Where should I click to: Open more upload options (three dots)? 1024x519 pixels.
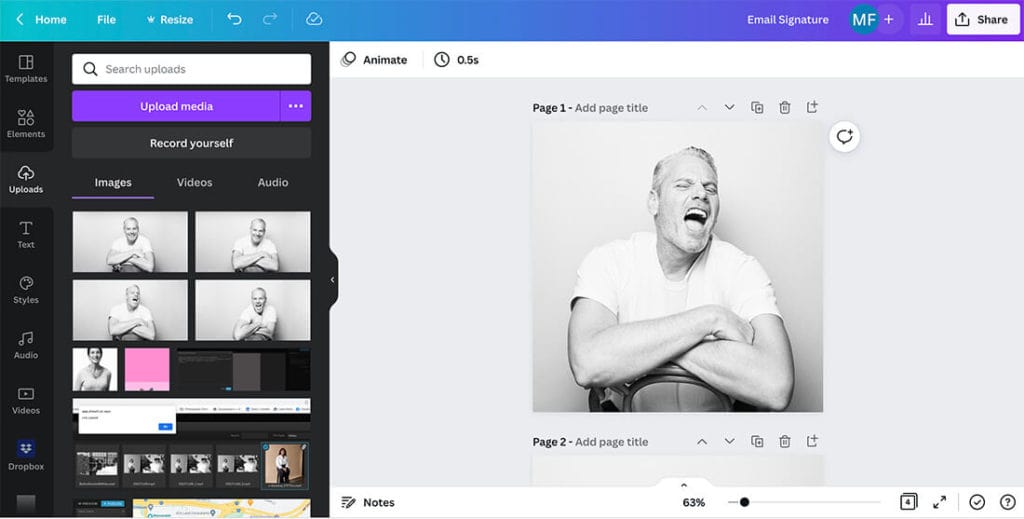[296, 106]
